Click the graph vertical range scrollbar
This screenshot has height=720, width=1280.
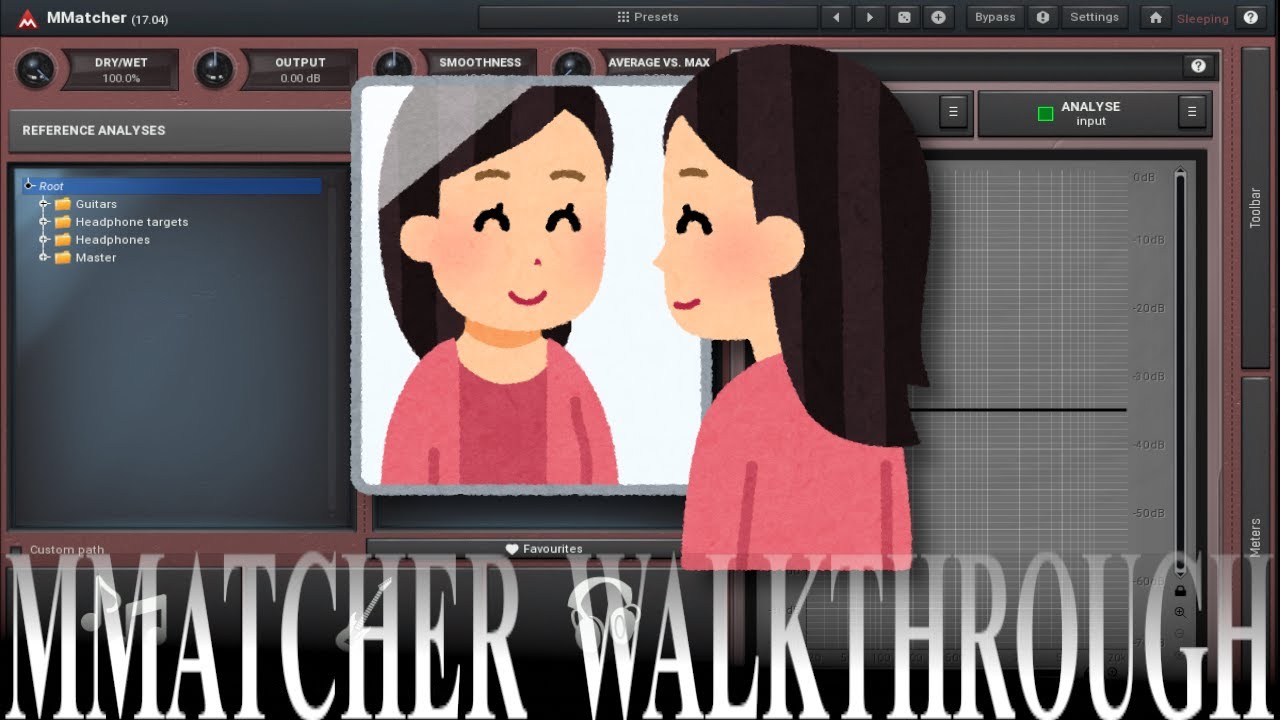click(x=1180, y=372)
